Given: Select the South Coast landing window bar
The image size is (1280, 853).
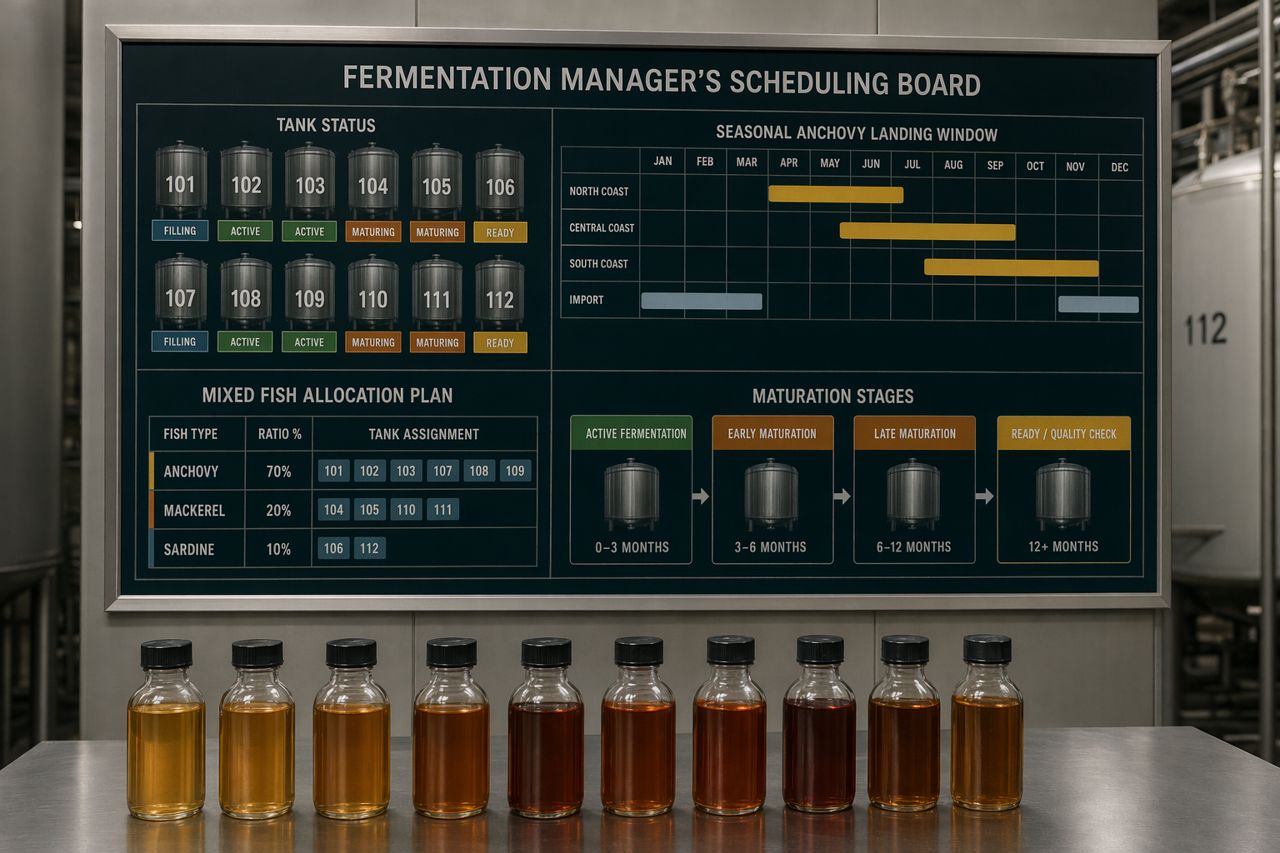Looking at the screenshot, I should pos(1011,267).
